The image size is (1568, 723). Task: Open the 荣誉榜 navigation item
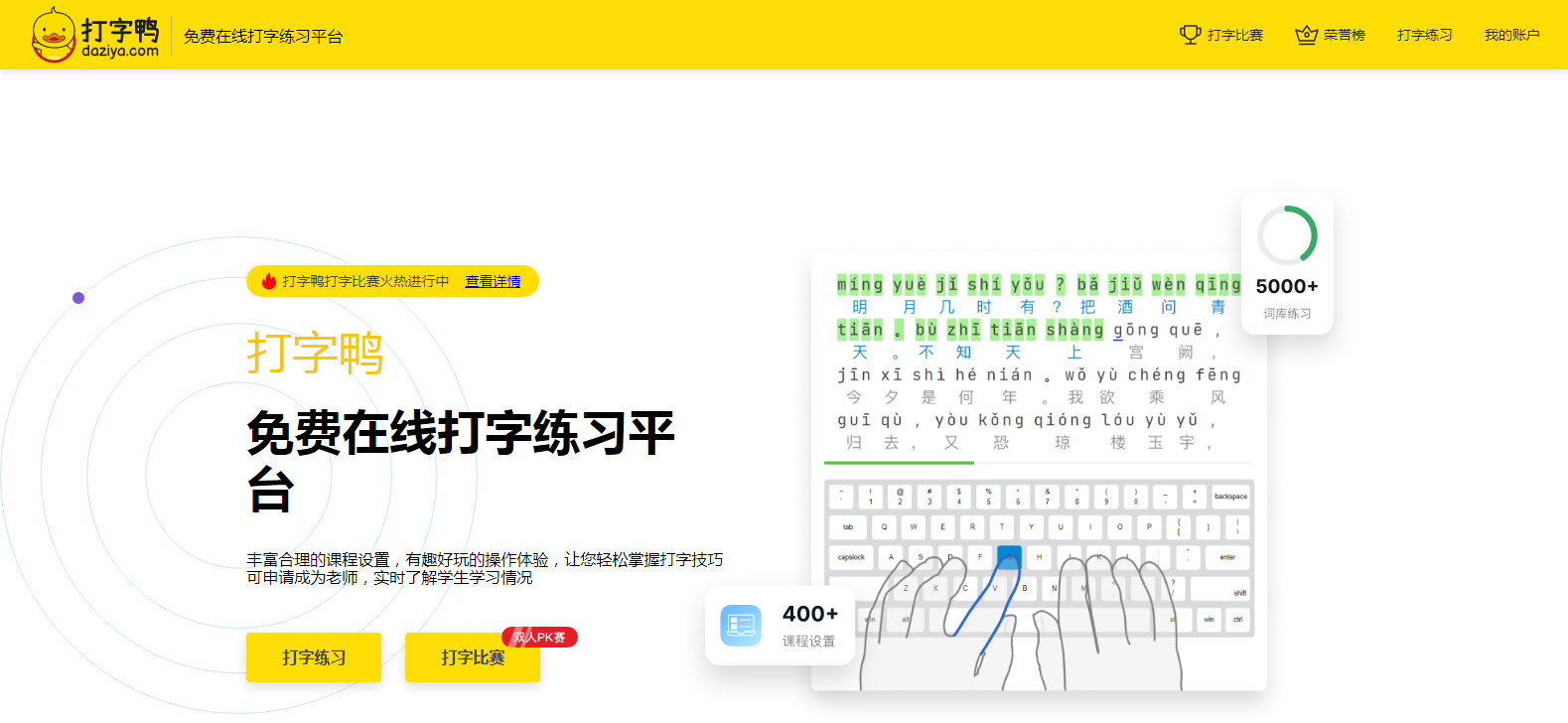tap(1344, 35)
